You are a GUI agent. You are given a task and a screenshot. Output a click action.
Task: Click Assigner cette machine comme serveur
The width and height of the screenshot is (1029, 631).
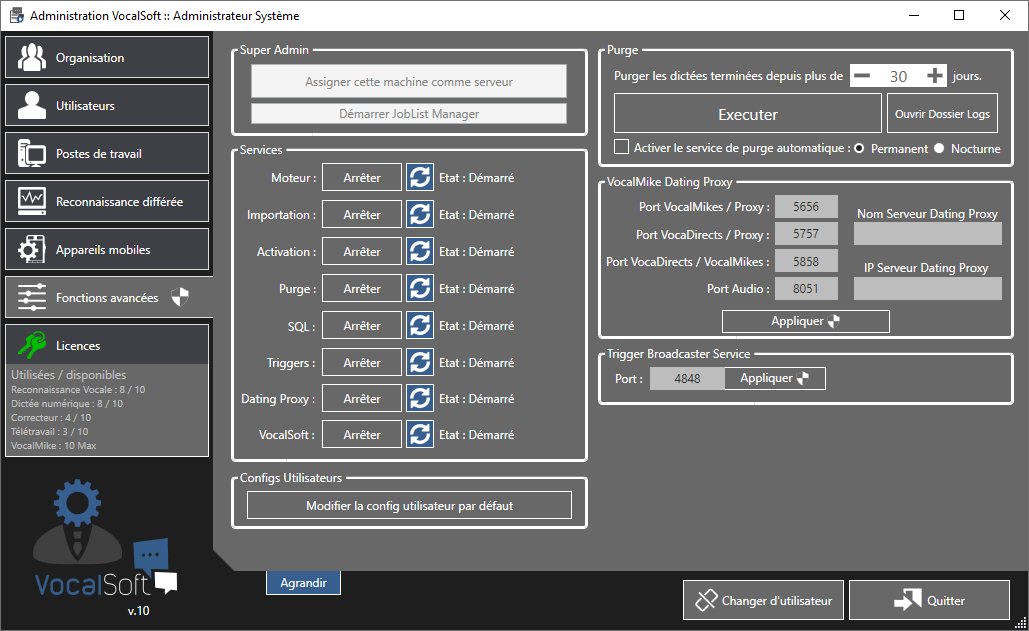pos(409,81)
